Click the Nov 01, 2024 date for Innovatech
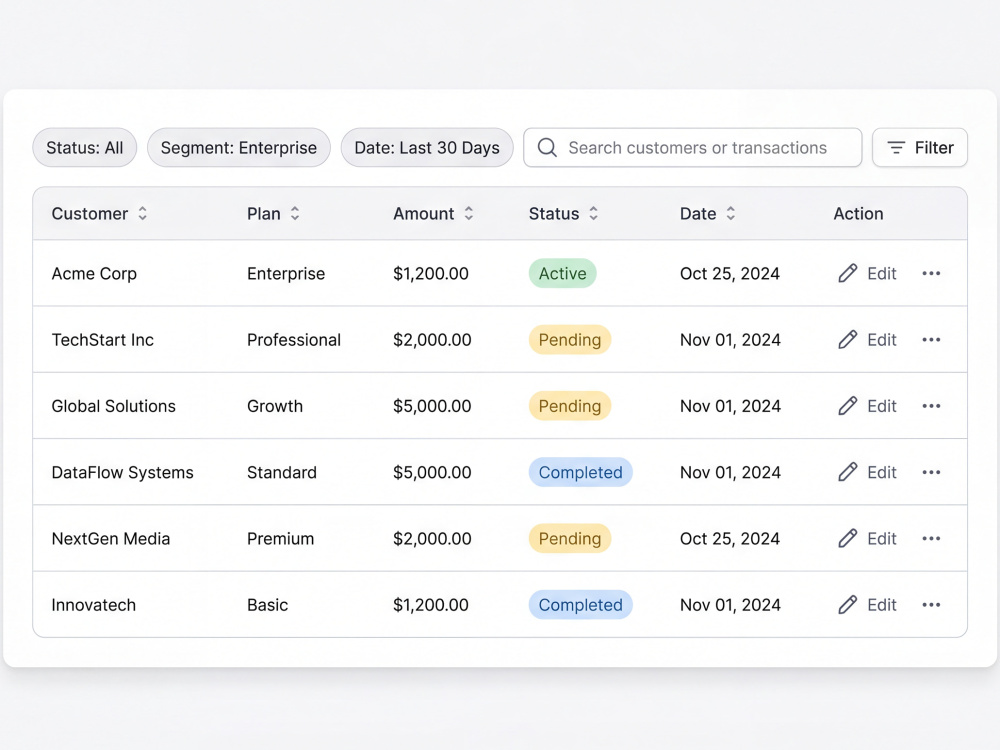The width and height of the screenshot is (1000, 750). (730, 605)
